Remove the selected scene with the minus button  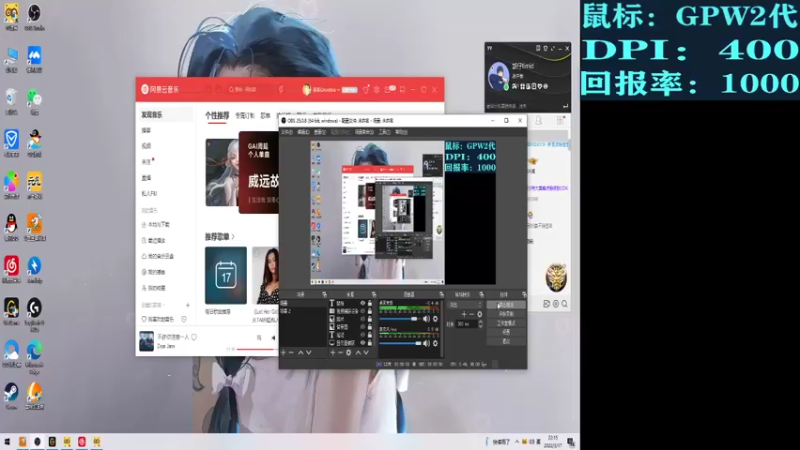291,353
